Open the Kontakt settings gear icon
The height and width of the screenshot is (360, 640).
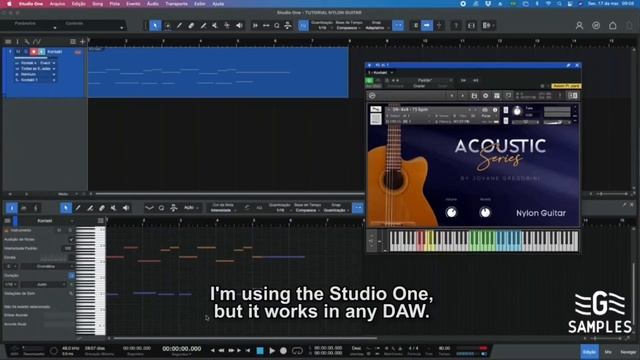485,96
